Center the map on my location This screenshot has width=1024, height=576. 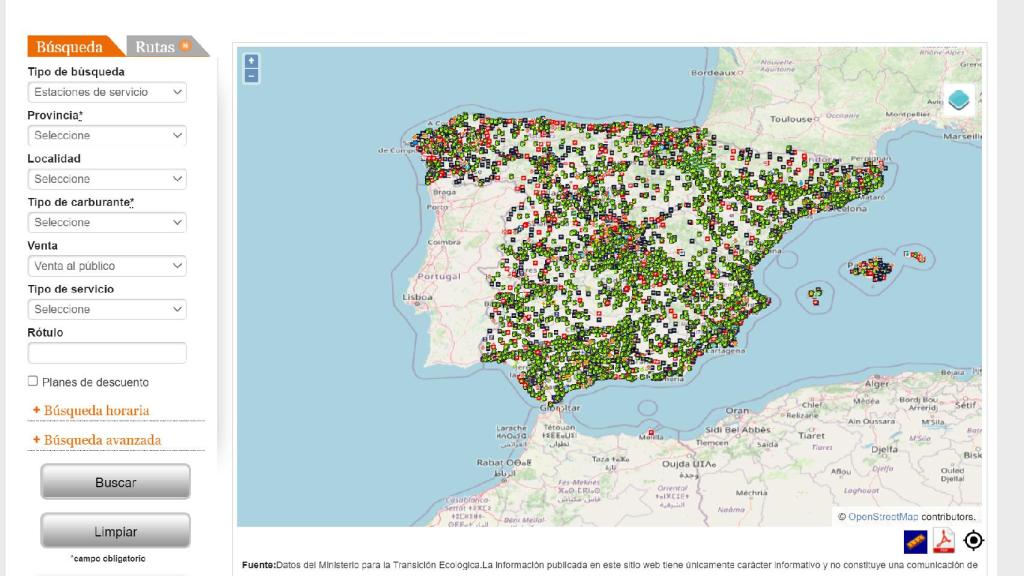(x=973, y=540)
